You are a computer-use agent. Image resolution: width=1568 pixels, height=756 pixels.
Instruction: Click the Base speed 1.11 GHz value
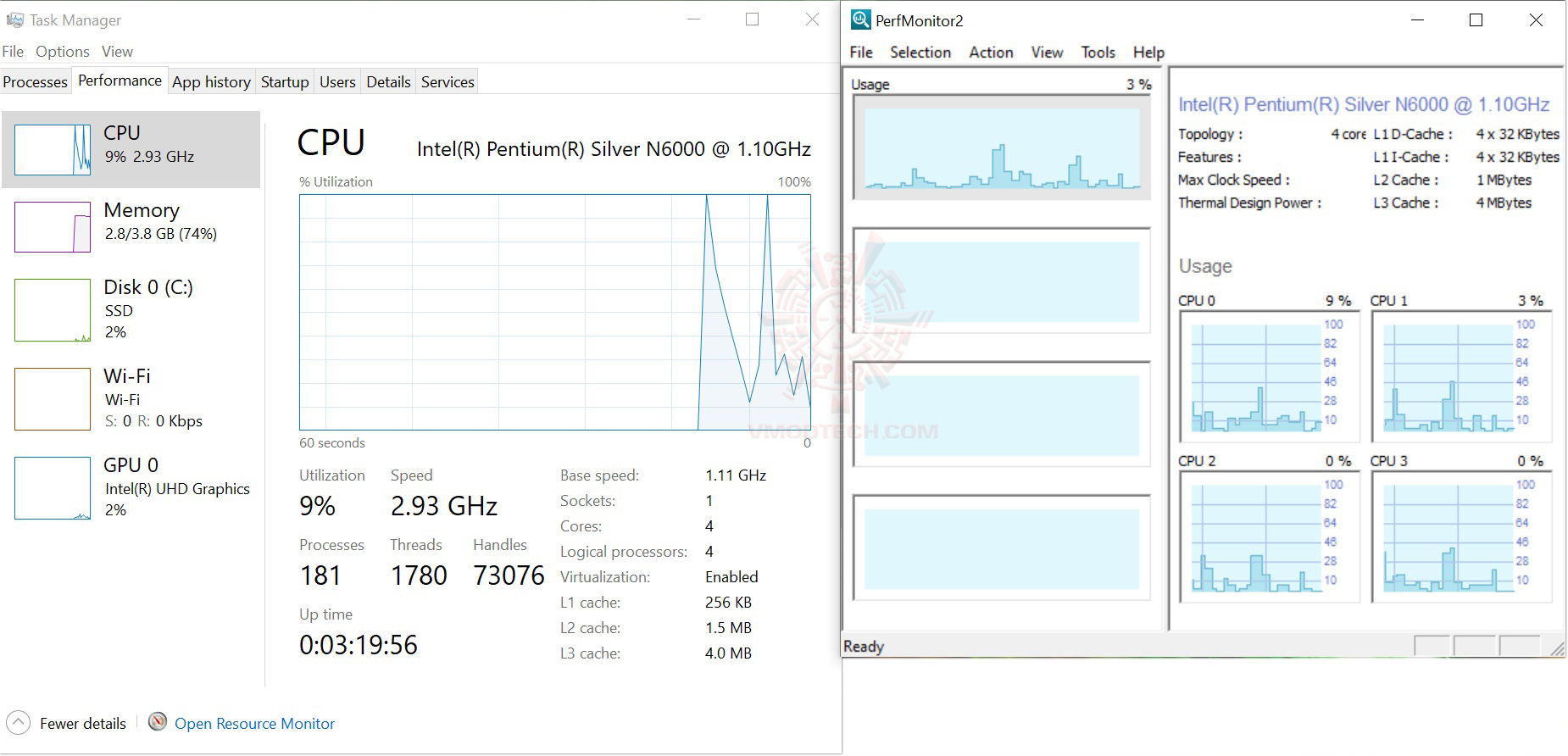(x=736, y=475)
